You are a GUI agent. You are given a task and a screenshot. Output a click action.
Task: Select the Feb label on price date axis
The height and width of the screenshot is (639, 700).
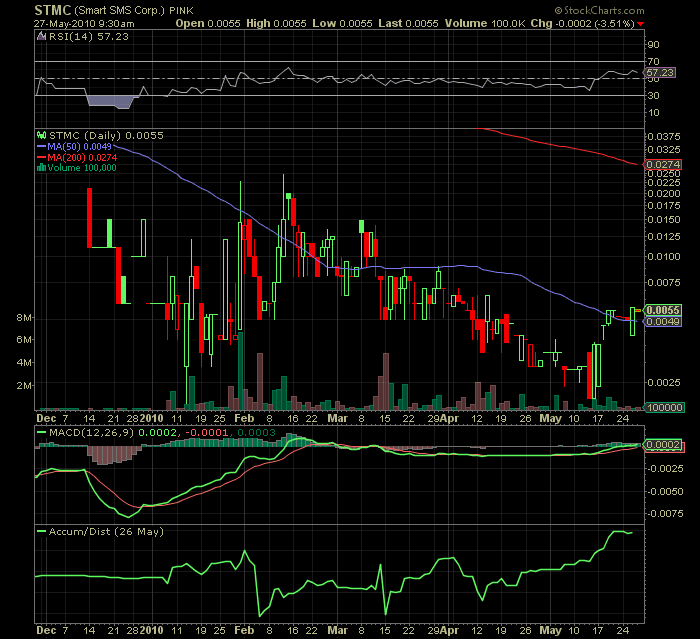[x=243, y=417]
